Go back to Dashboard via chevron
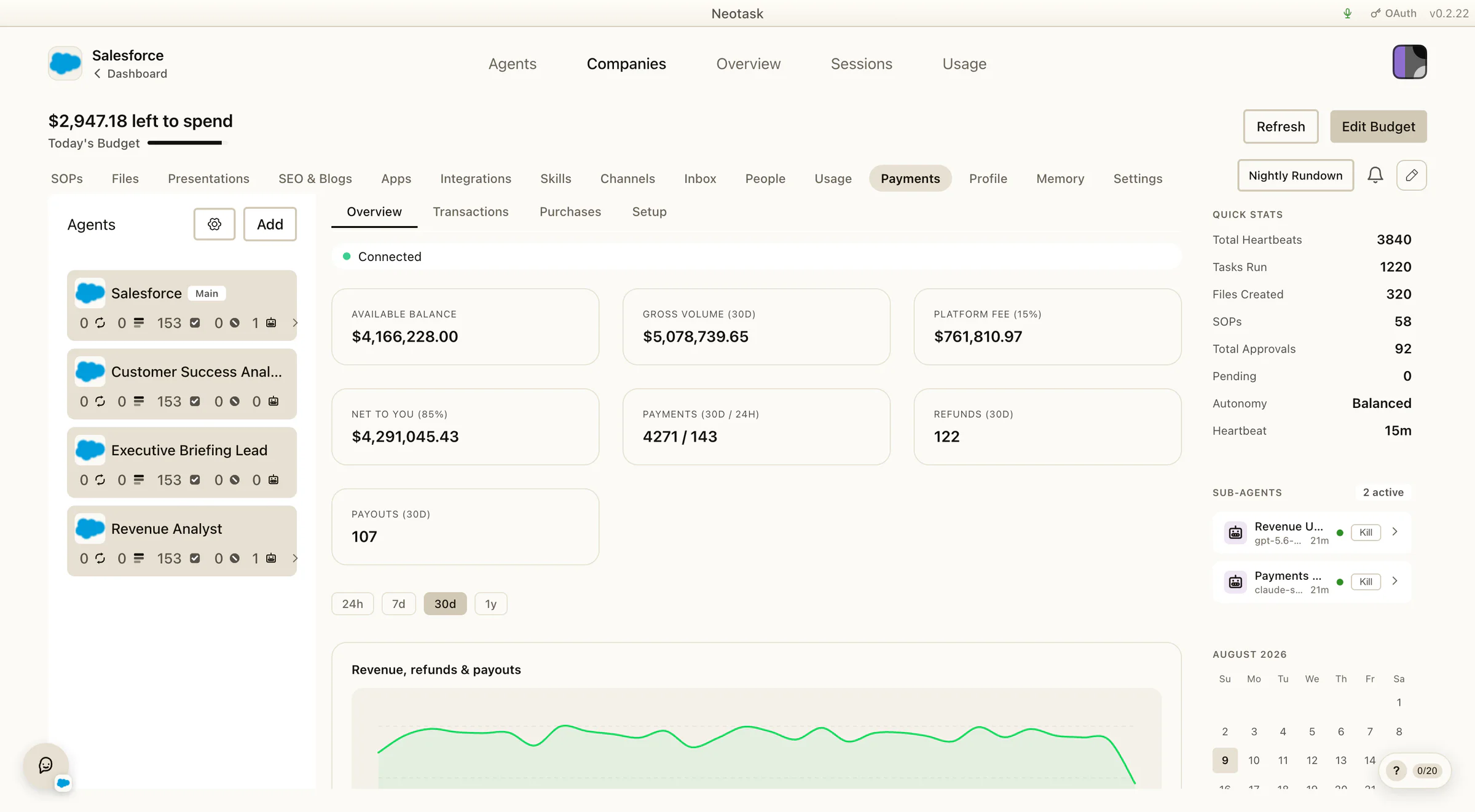The width and height of the screenshot is (1475, 812). [97, 74]
